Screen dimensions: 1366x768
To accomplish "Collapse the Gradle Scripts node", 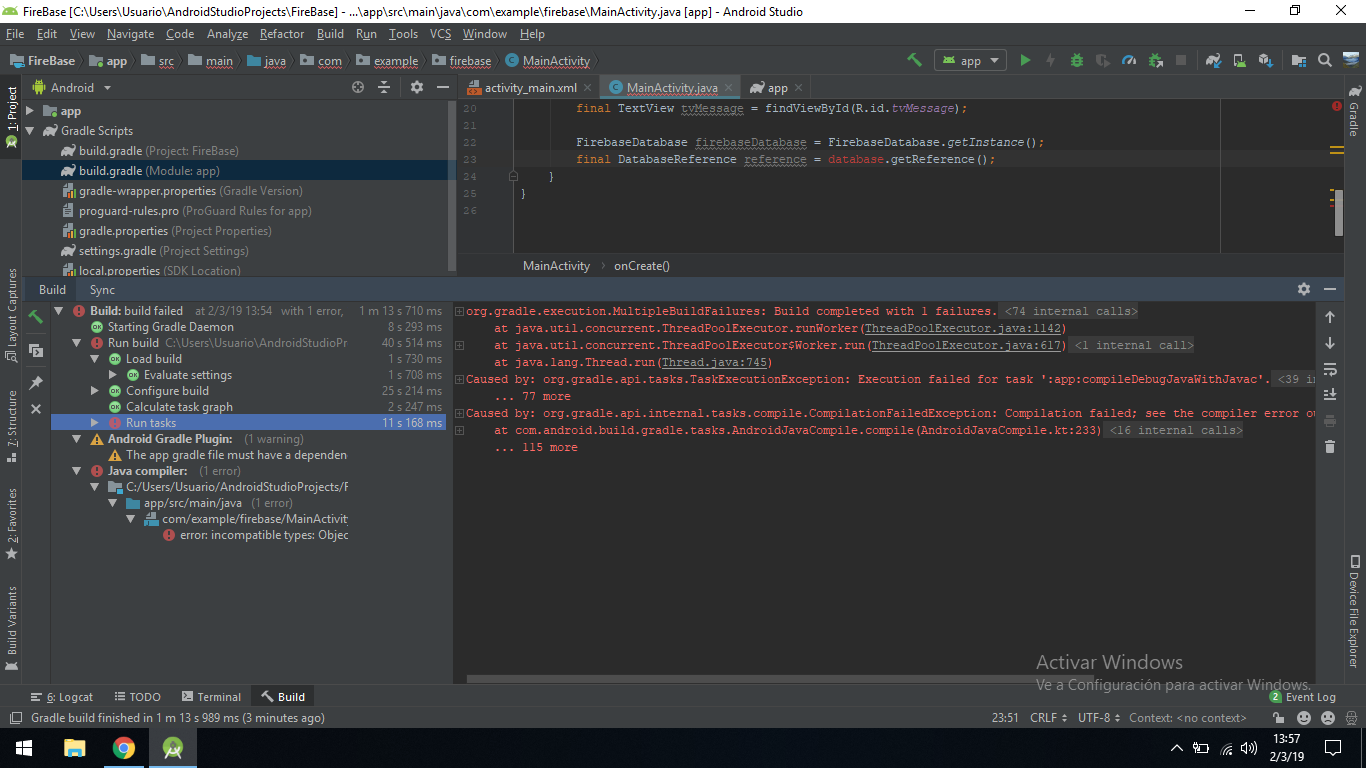I will [x=30, y=131].
